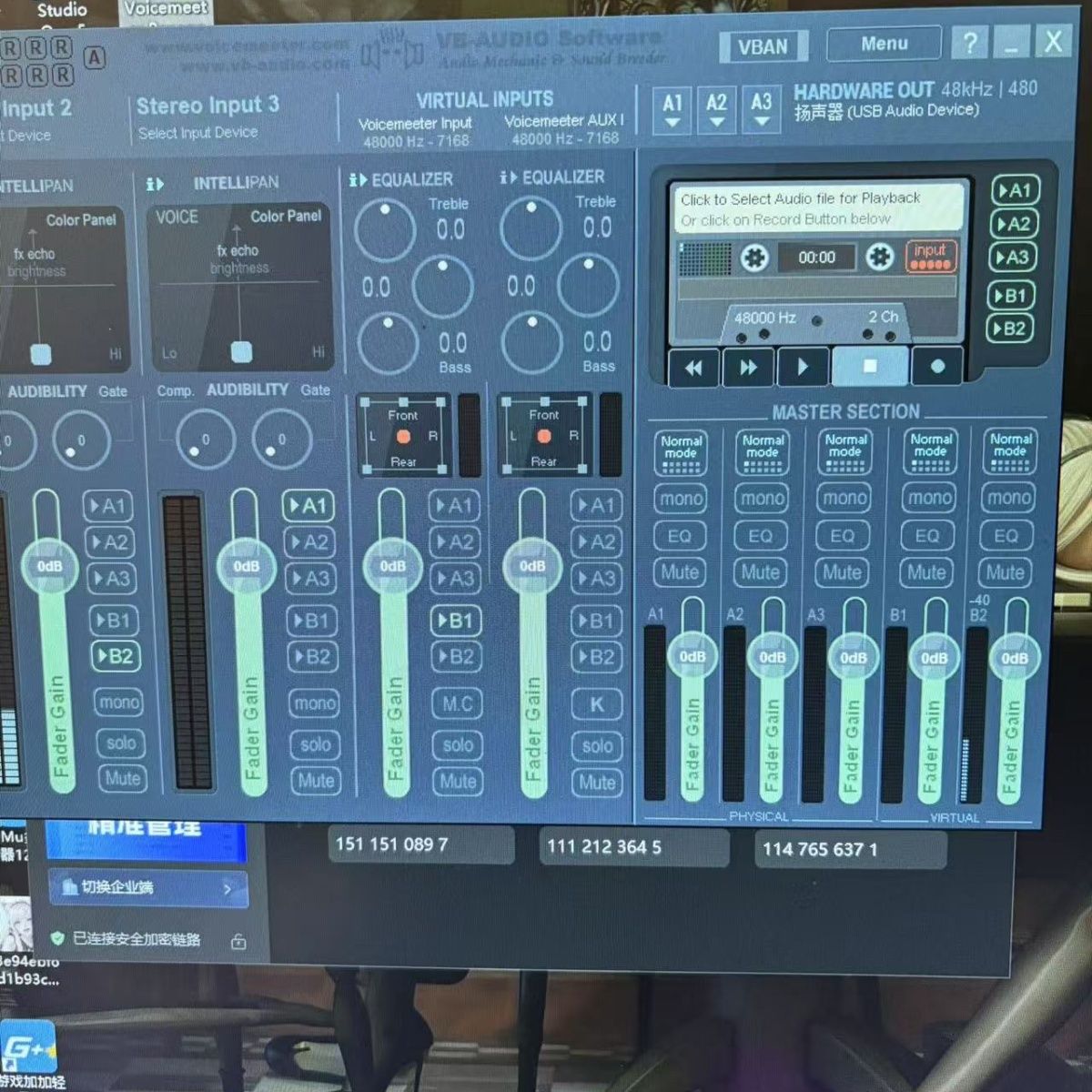Expand the Voicemeeter Input EQUALIZER header
Viewport: 1092px width, 1092px height.
(400, 179)
